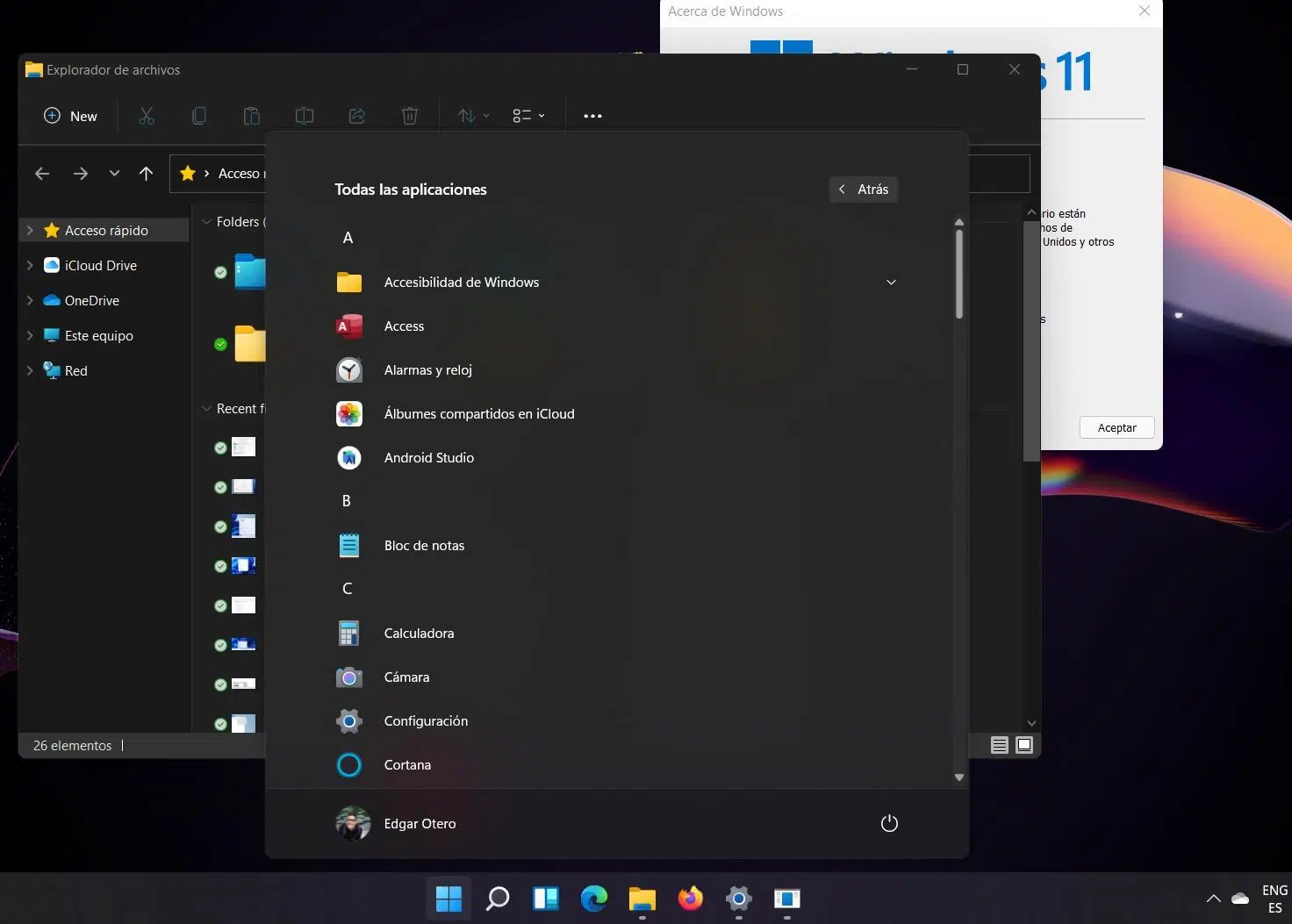
Task: Expand Accesibilidad de Windows folder
Action: (891, 283)
